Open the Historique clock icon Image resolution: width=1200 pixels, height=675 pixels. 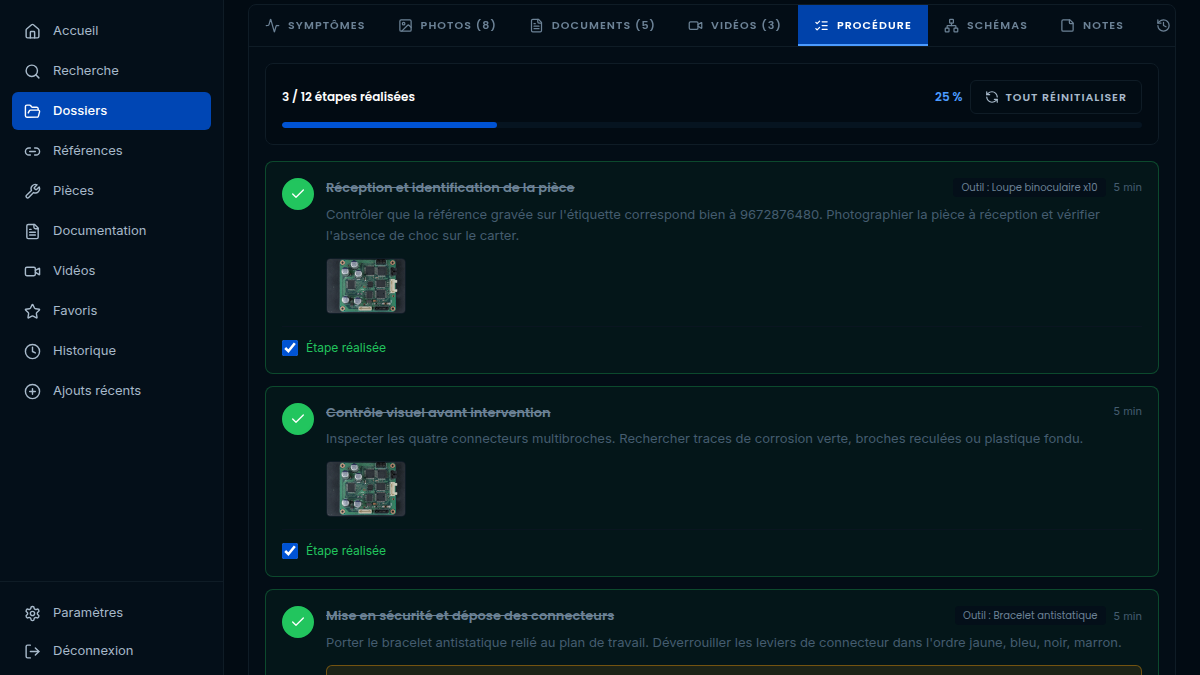point(33,351)
